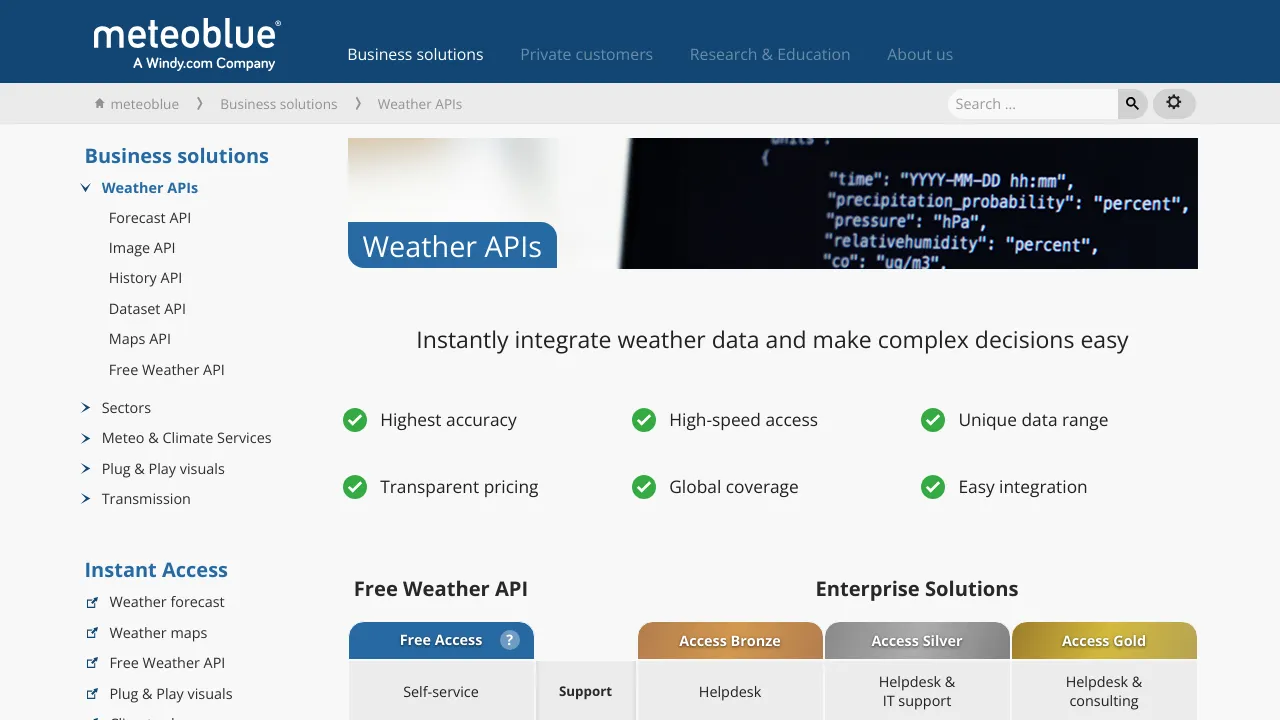Open Free Weather API under Instant Access

click(x=167, y=663)
